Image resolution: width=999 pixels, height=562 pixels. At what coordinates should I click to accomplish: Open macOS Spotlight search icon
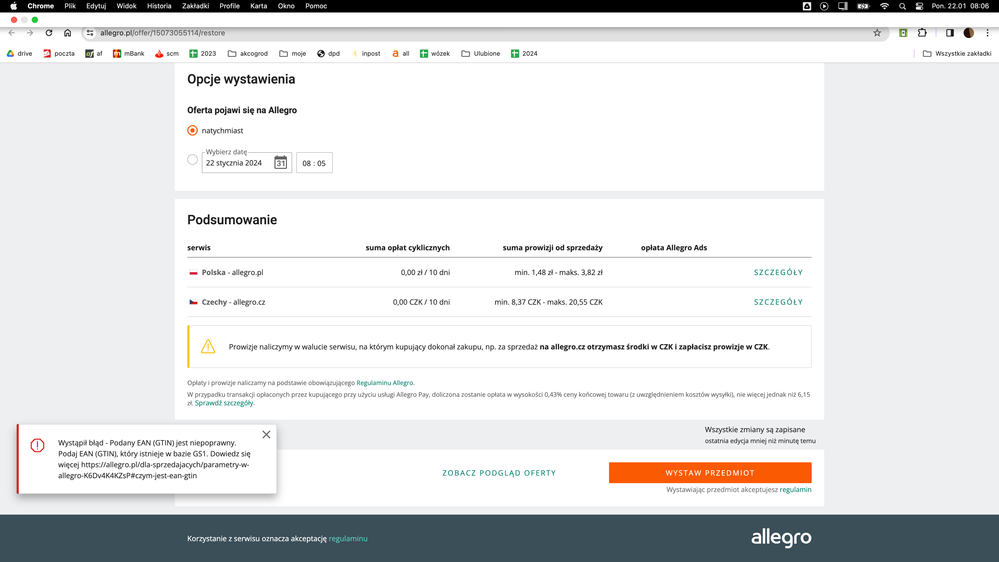pos(902,6)
